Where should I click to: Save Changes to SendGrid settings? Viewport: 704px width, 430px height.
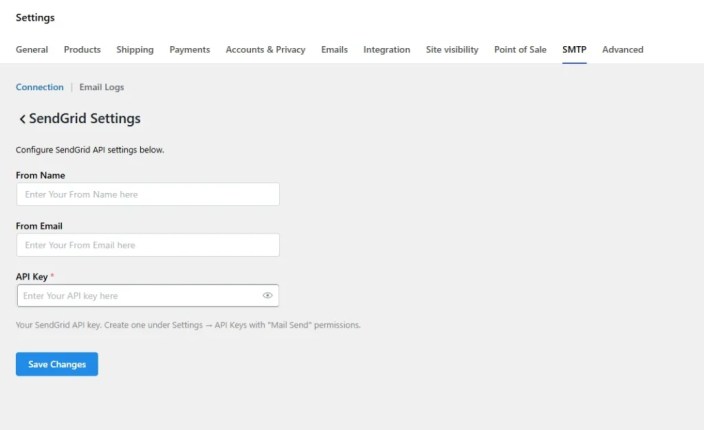click(x=57, y=364)
